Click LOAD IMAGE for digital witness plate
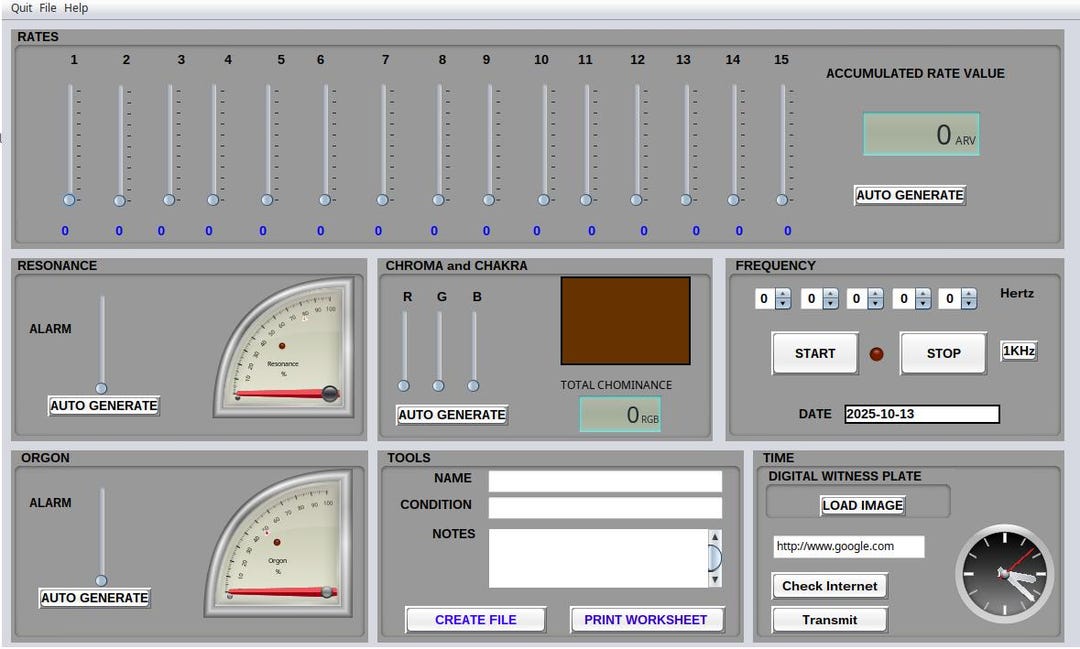1080x649 pixels. pyautogui.click(x=862, y=506)
